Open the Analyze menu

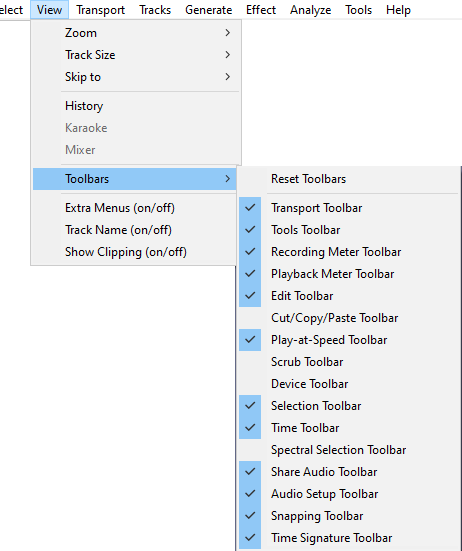click(x=310, y=10)
